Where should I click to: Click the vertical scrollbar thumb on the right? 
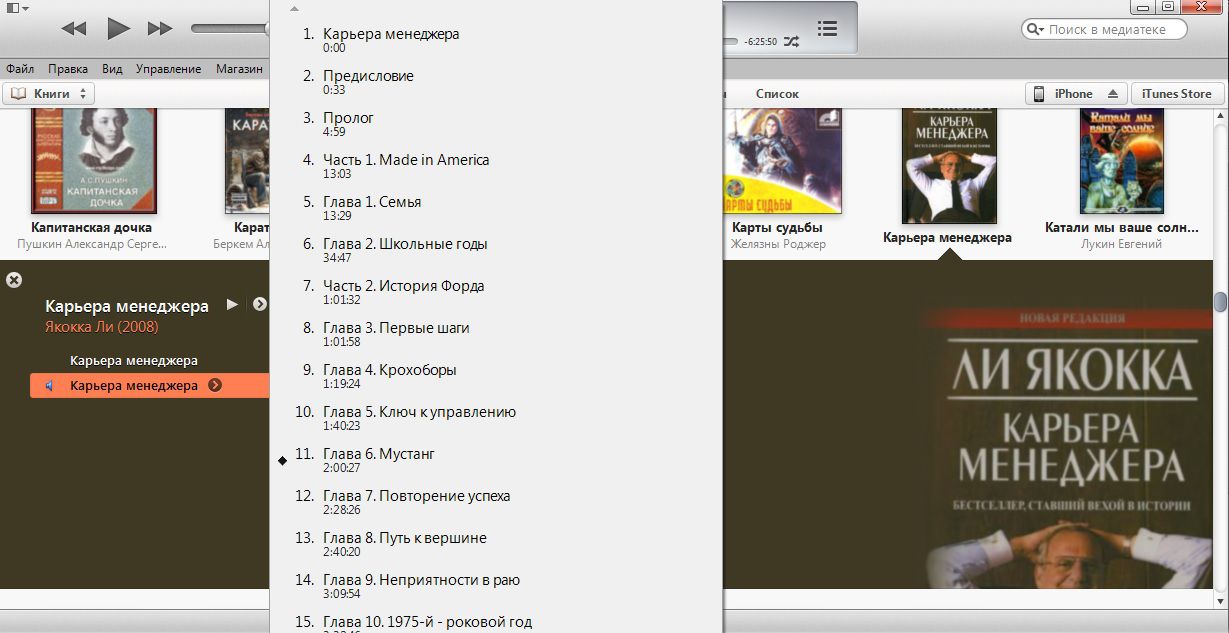tap(1220, 302)
